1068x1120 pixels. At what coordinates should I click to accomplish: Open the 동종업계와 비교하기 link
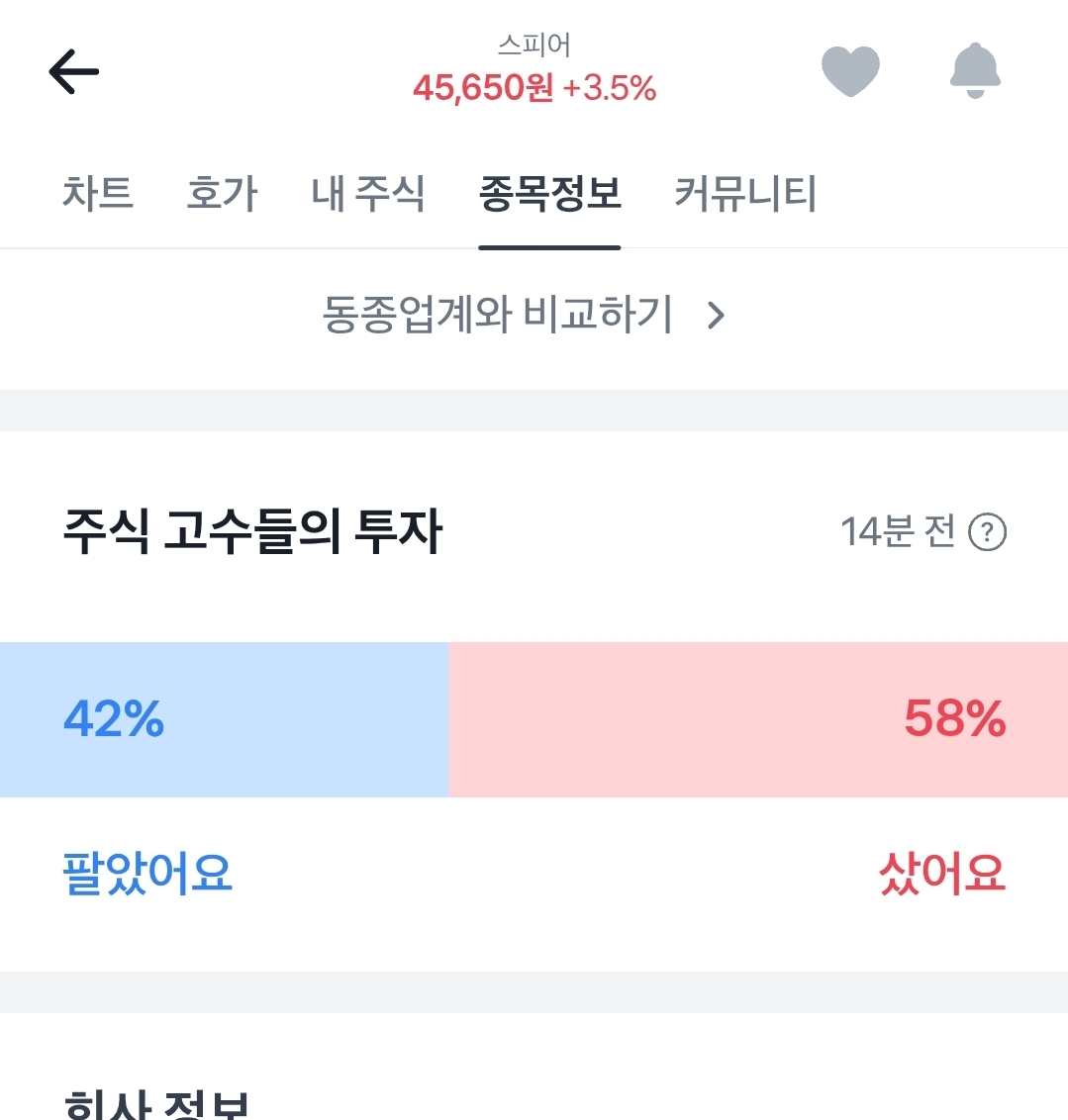click(x=498, y=316)
